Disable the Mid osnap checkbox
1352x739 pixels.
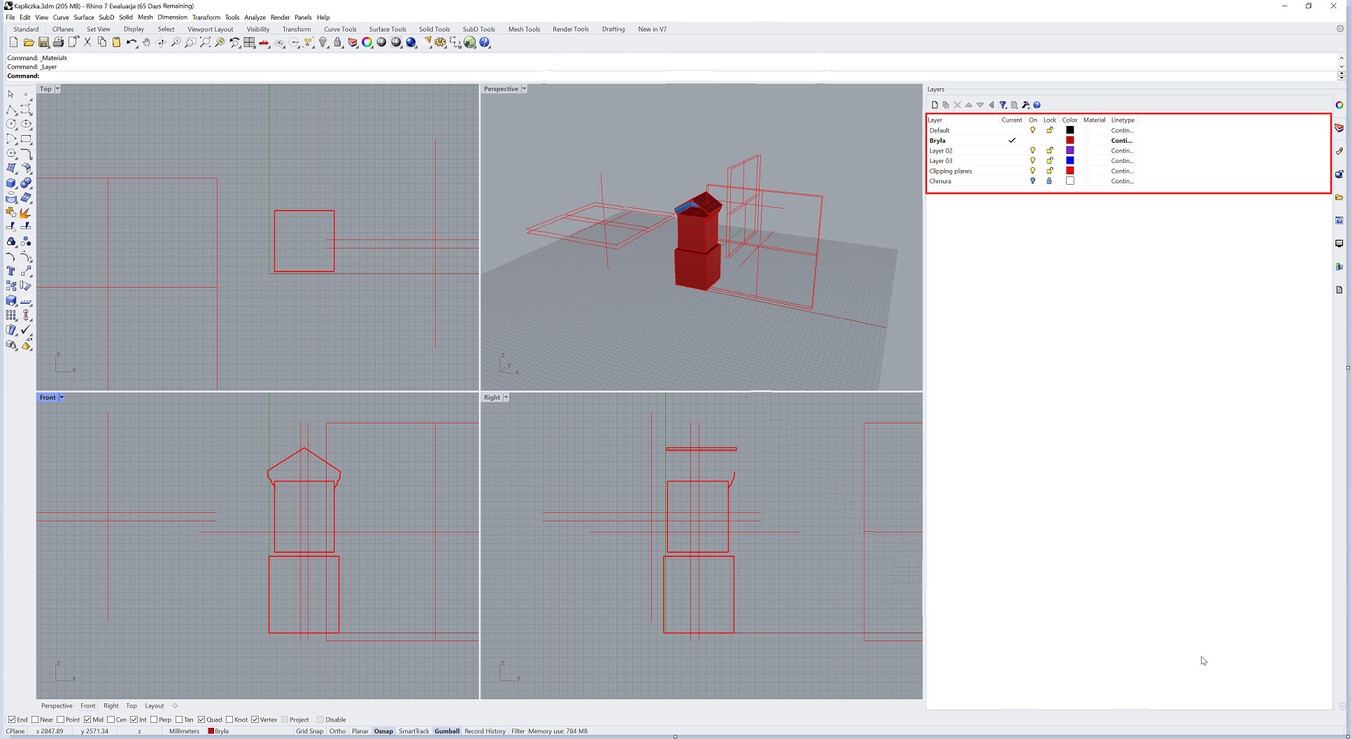point(88,720)
